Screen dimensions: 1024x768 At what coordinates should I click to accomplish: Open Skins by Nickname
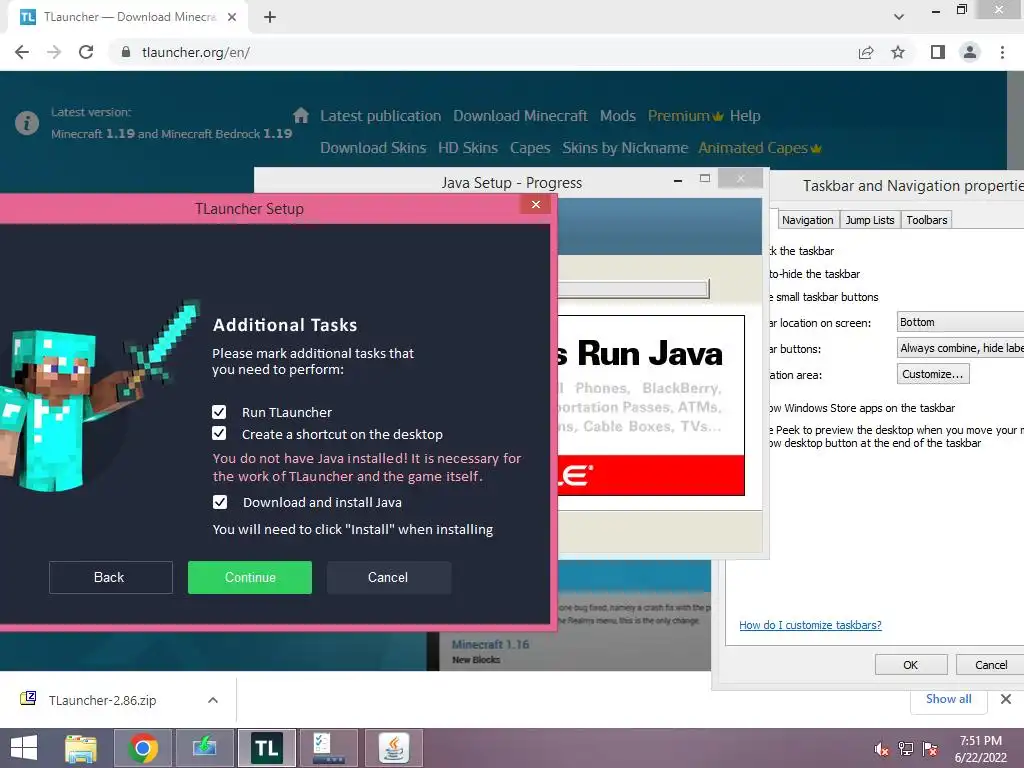click(x=625, y=148)
